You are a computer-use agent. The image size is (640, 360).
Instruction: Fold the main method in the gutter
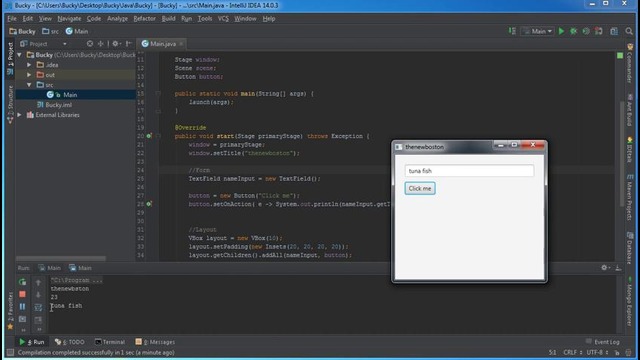[x=158, y=93]
